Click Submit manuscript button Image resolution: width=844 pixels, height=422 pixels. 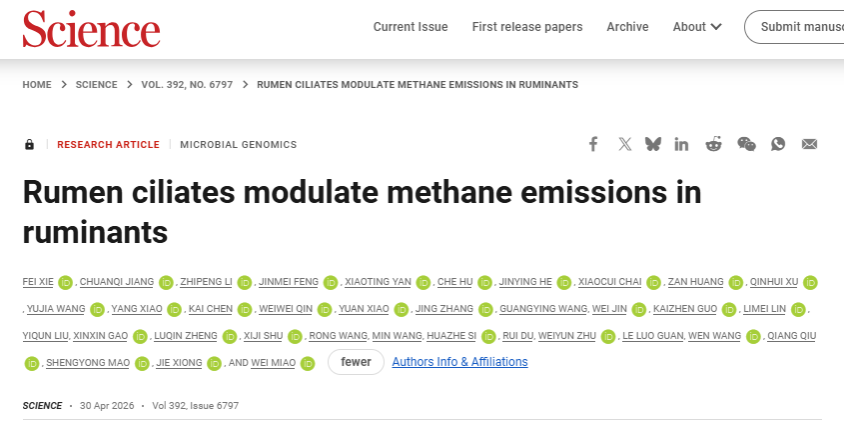tap(795, 27)
